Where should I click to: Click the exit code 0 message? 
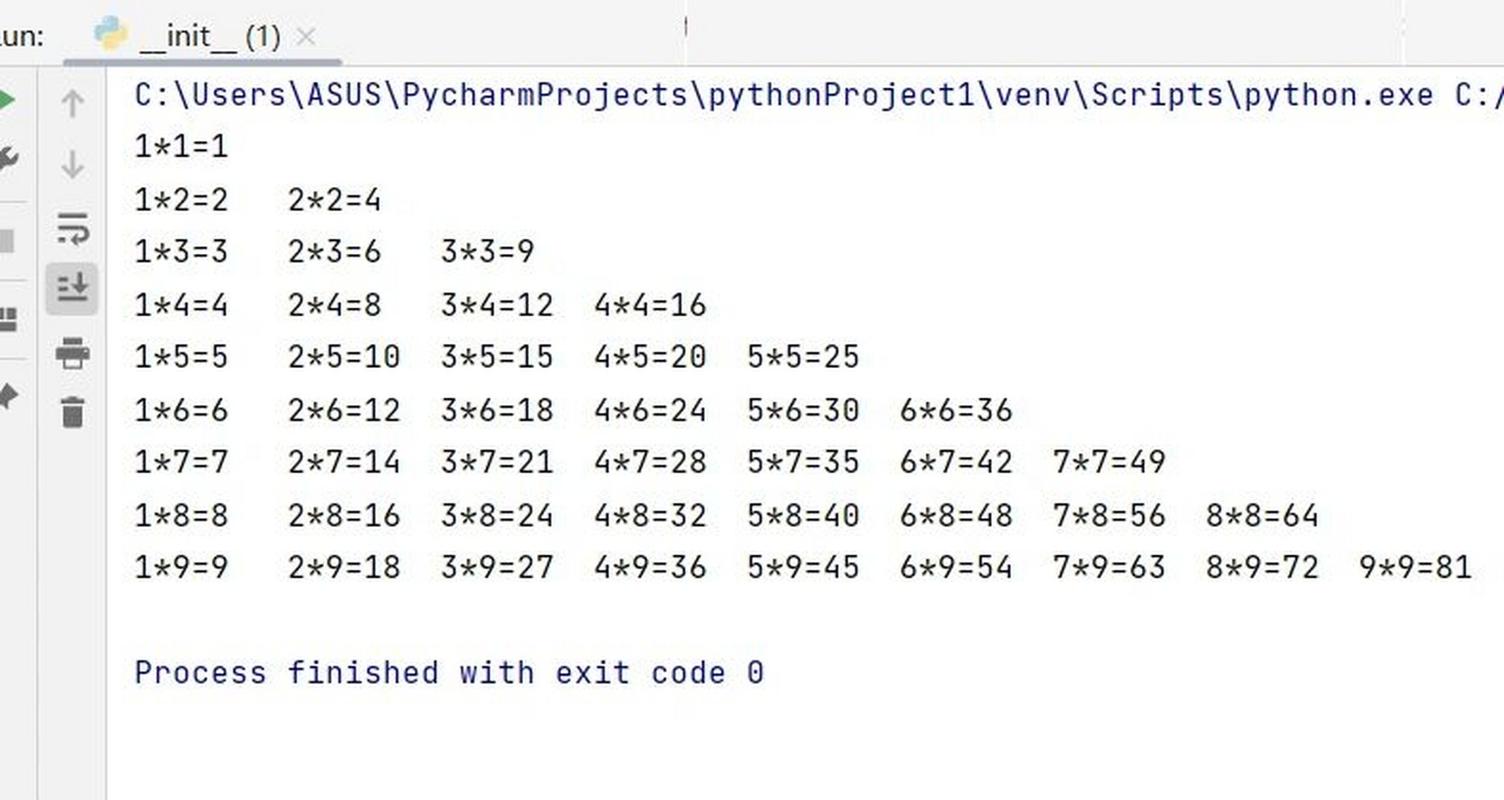tap(450, 672)
